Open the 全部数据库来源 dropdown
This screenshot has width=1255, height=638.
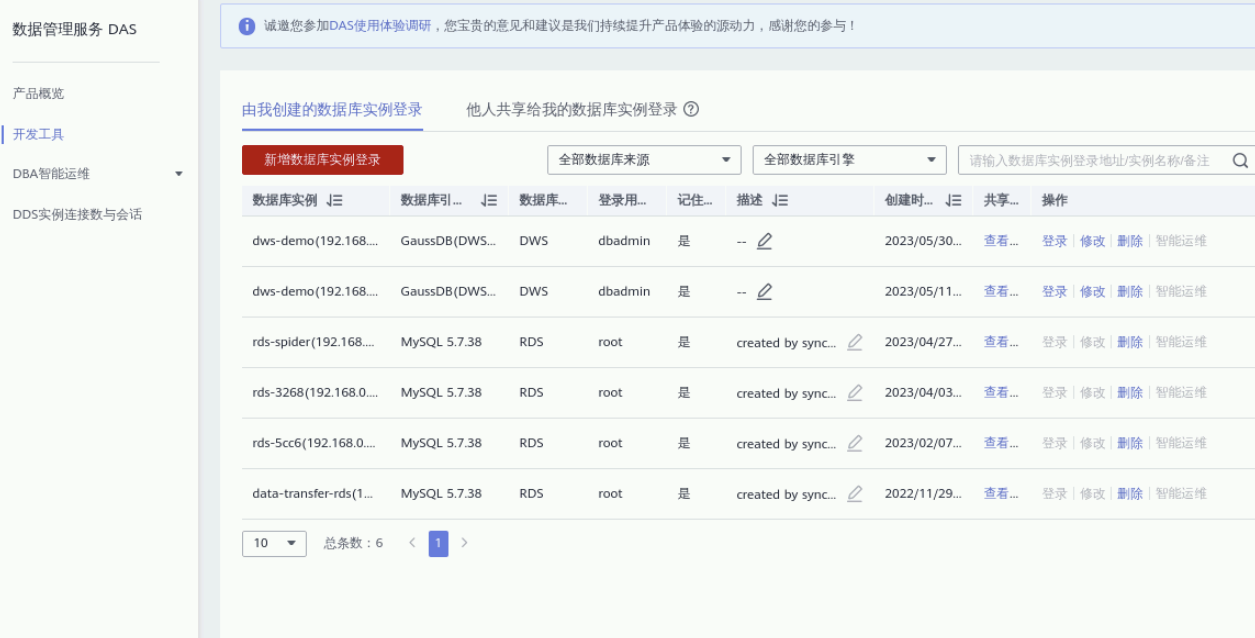tap(644, 160)
